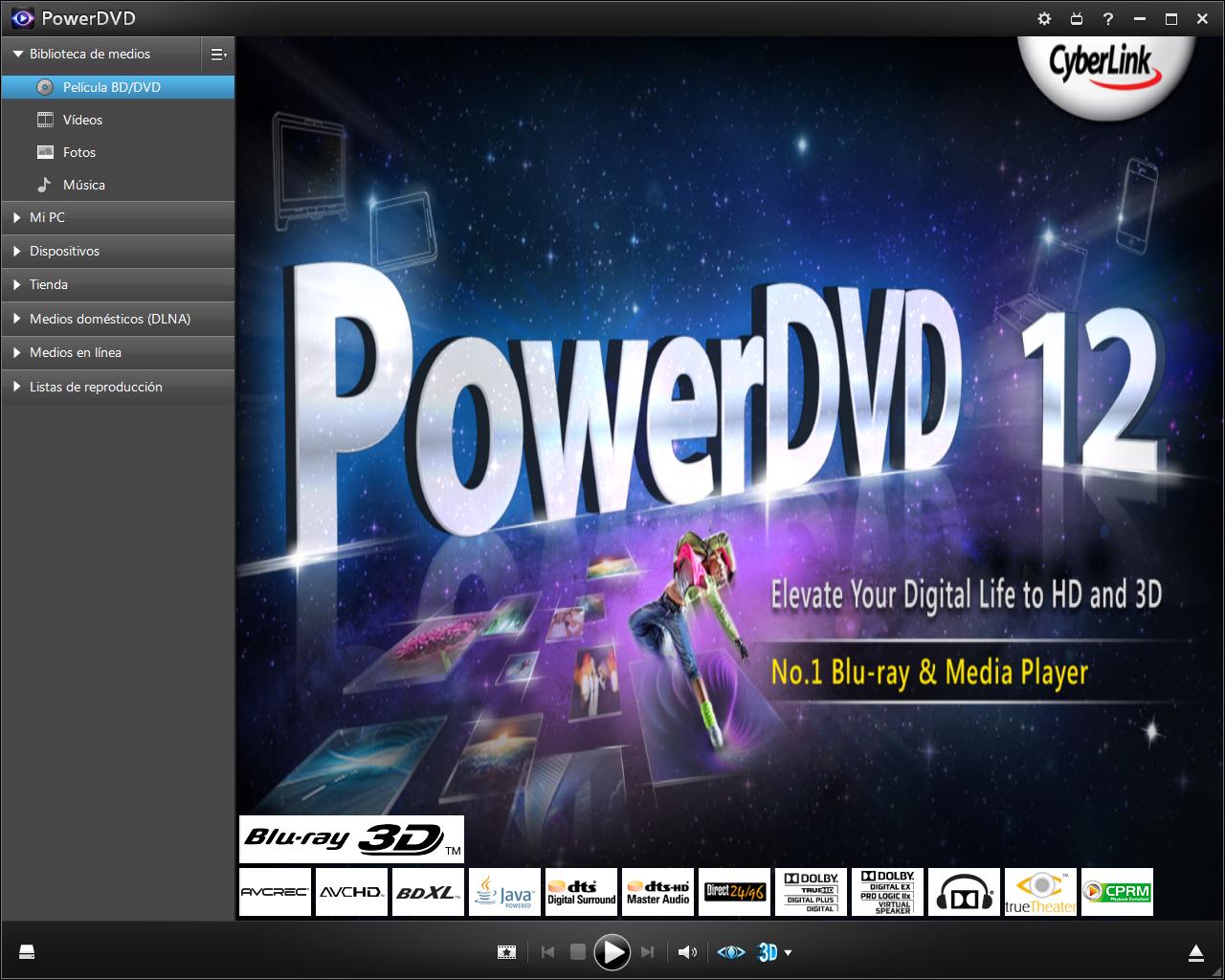Viewport: 1225px width, 980px height.
Task: Click the CPRM logo
Action: click(x=1117, y=892)
